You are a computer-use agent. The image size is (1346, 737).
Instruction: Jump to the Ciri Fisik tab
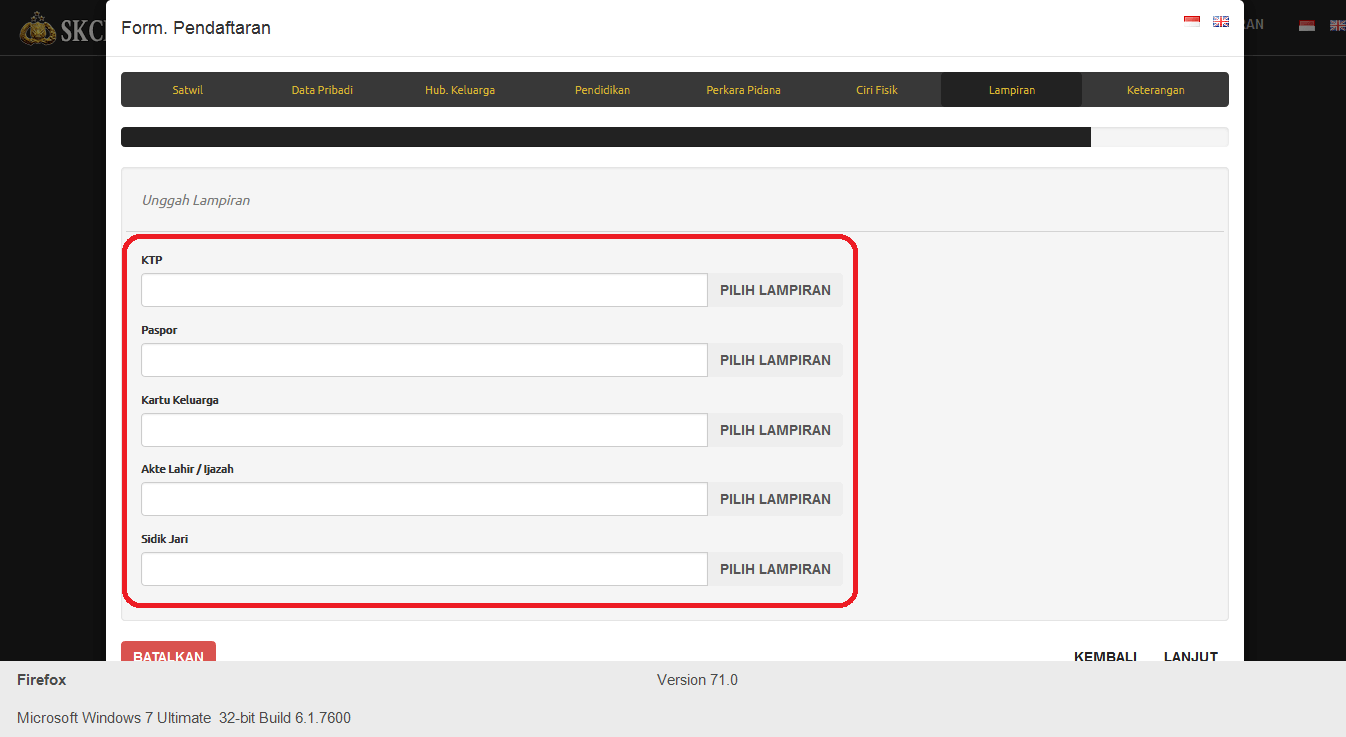[877, 90]
